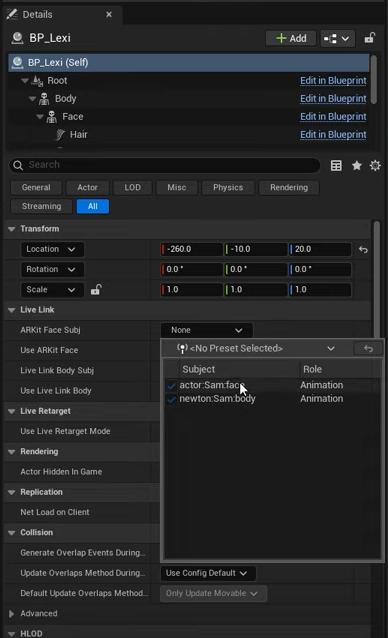Click the preset revert arrow button
The image size is (388, 638).
pos(368,349)
